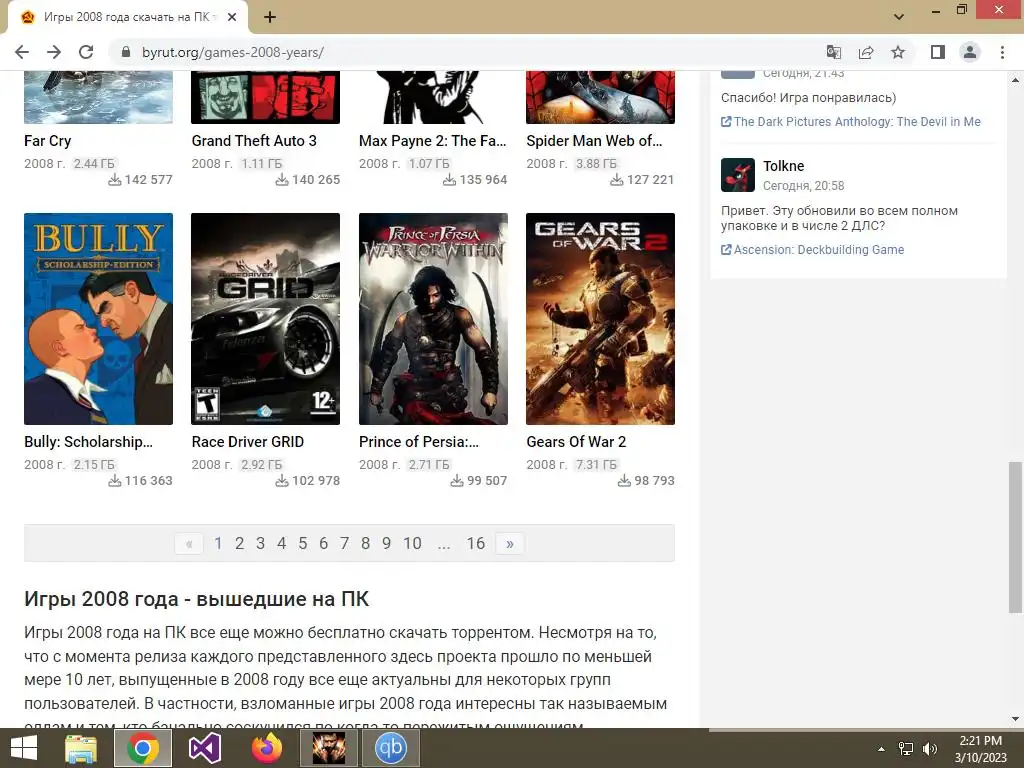Open the Prince of Persia Warrior Within cover

click(433, 319)
